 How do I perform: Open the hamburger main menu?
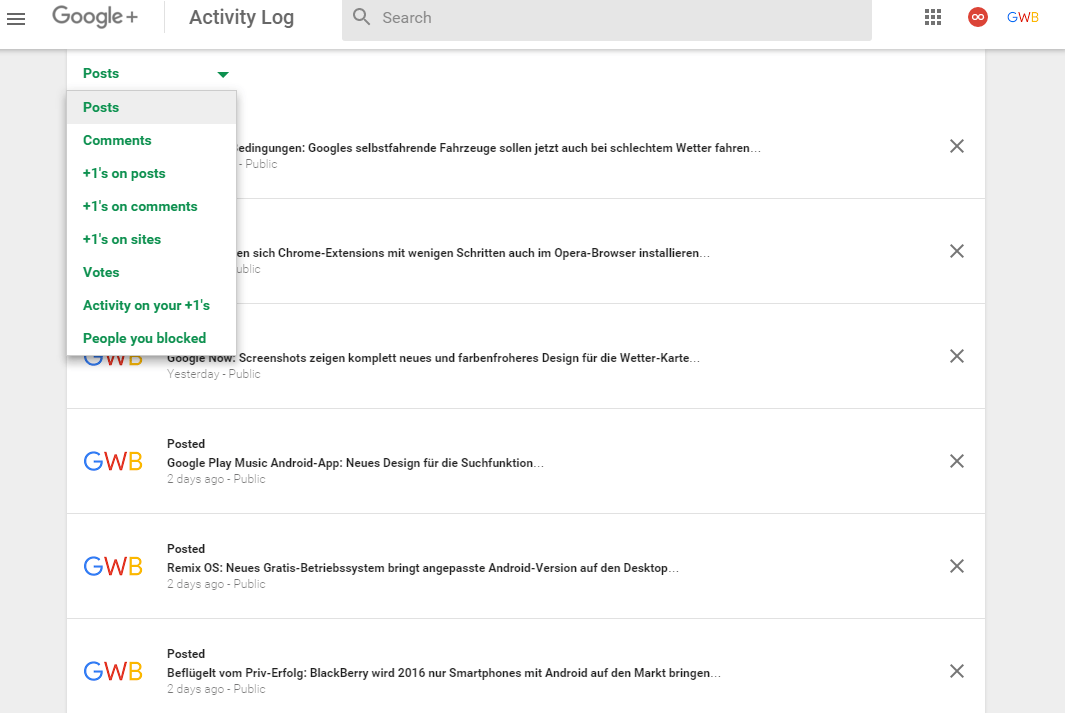tap(16, 18)
